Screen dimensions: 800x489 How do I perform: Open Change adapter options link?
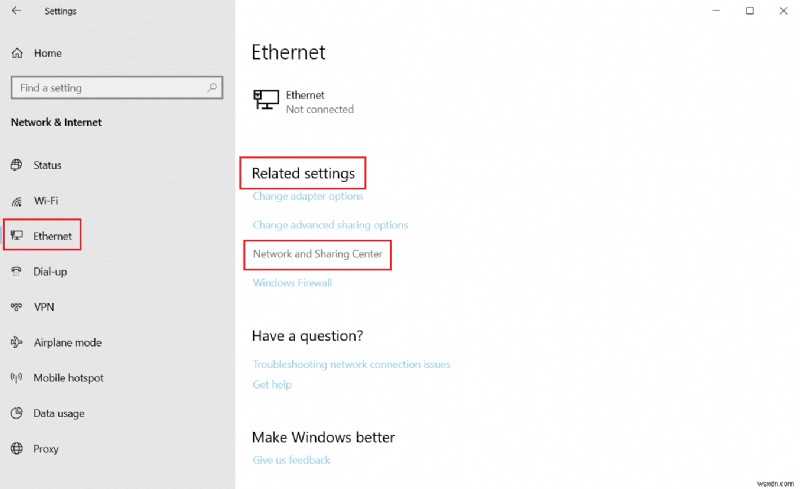pyautogui.click(x=307, y=197)
